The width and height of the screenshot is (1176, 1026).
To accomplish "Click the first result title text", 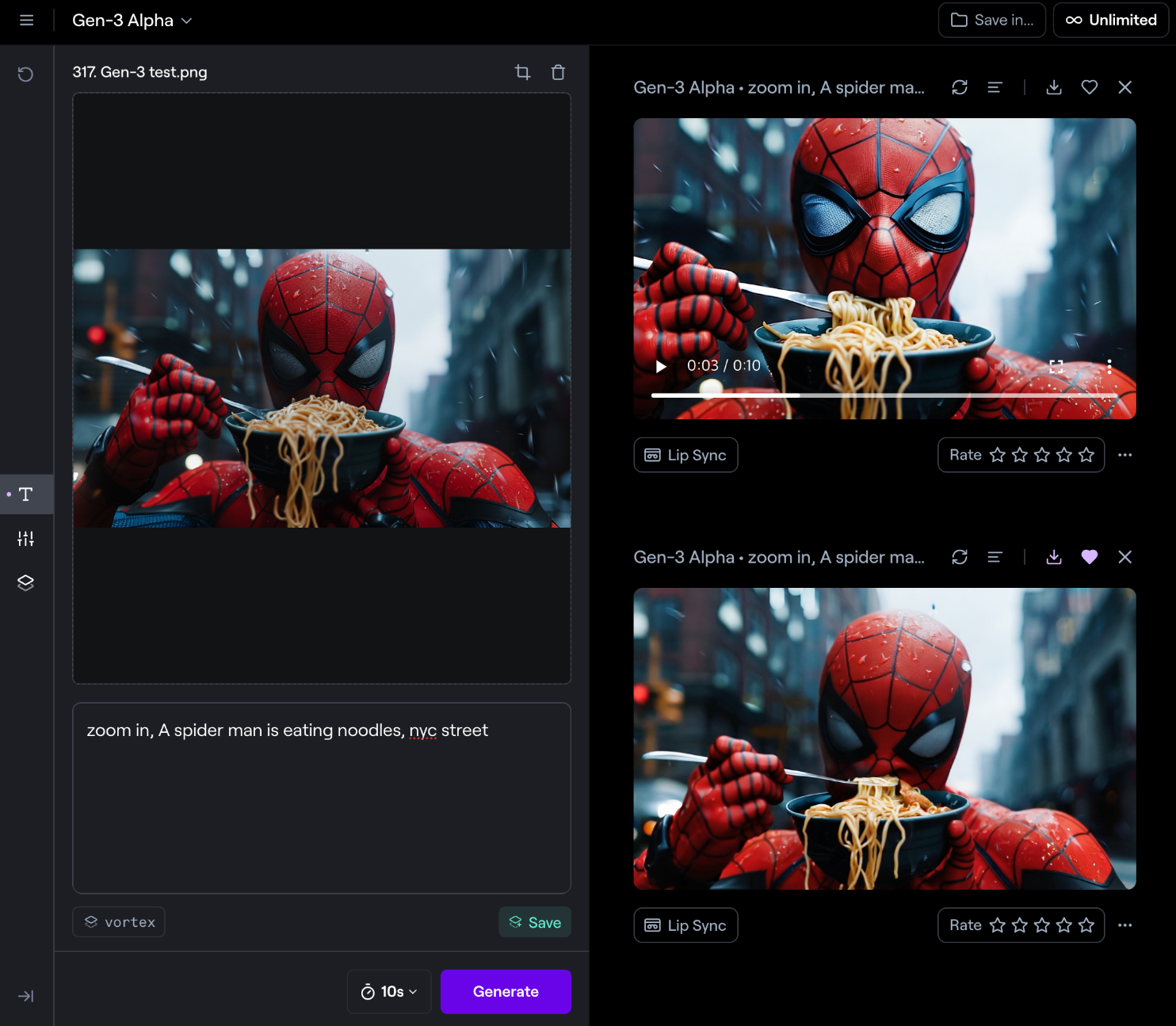I will (779, 87).
